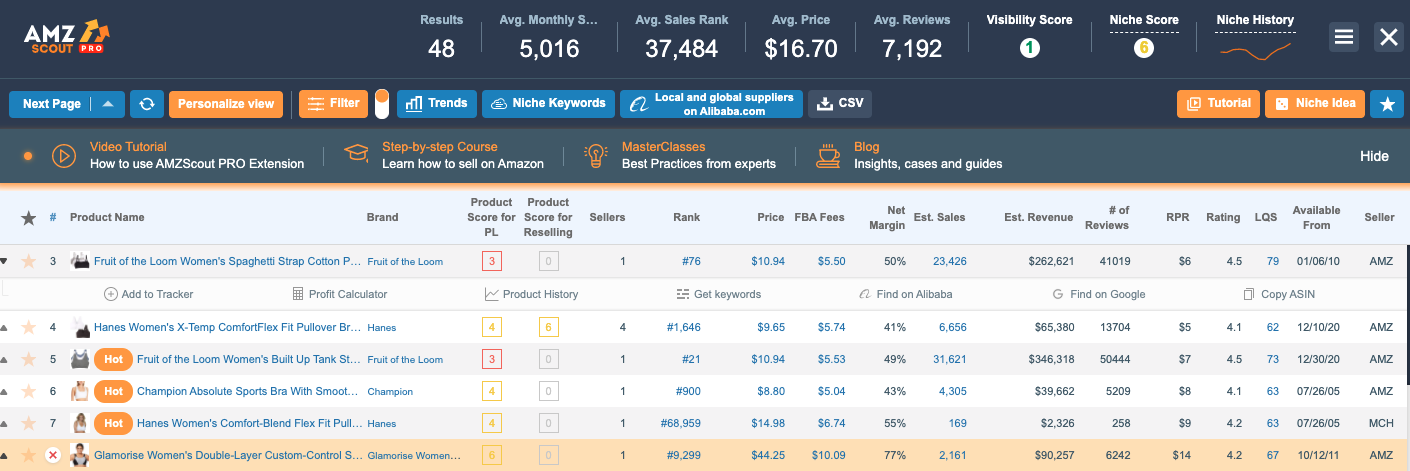Toggle the filter on/off switch
The image size is (1410, 471).
point(381,104)
